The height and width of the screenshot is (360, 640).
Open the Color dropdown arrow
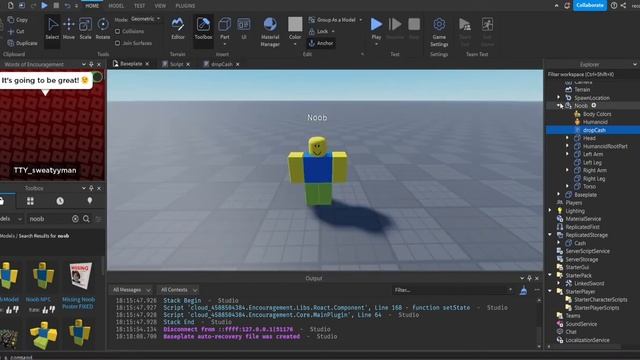coord(295,44)
